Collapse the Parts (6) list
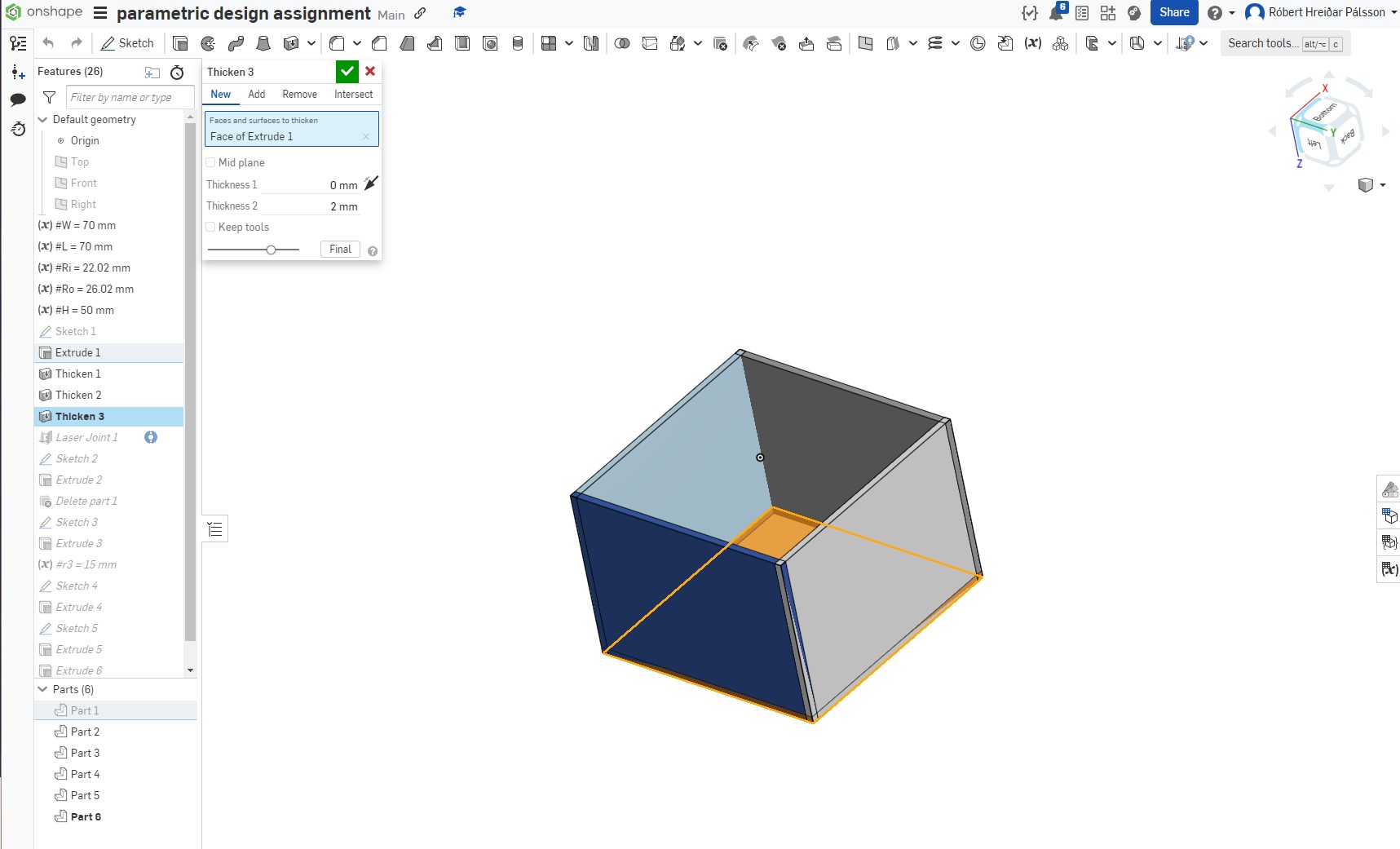This screenshot has width=1400, height=849. pyautogui.click(x=43, y=689)
